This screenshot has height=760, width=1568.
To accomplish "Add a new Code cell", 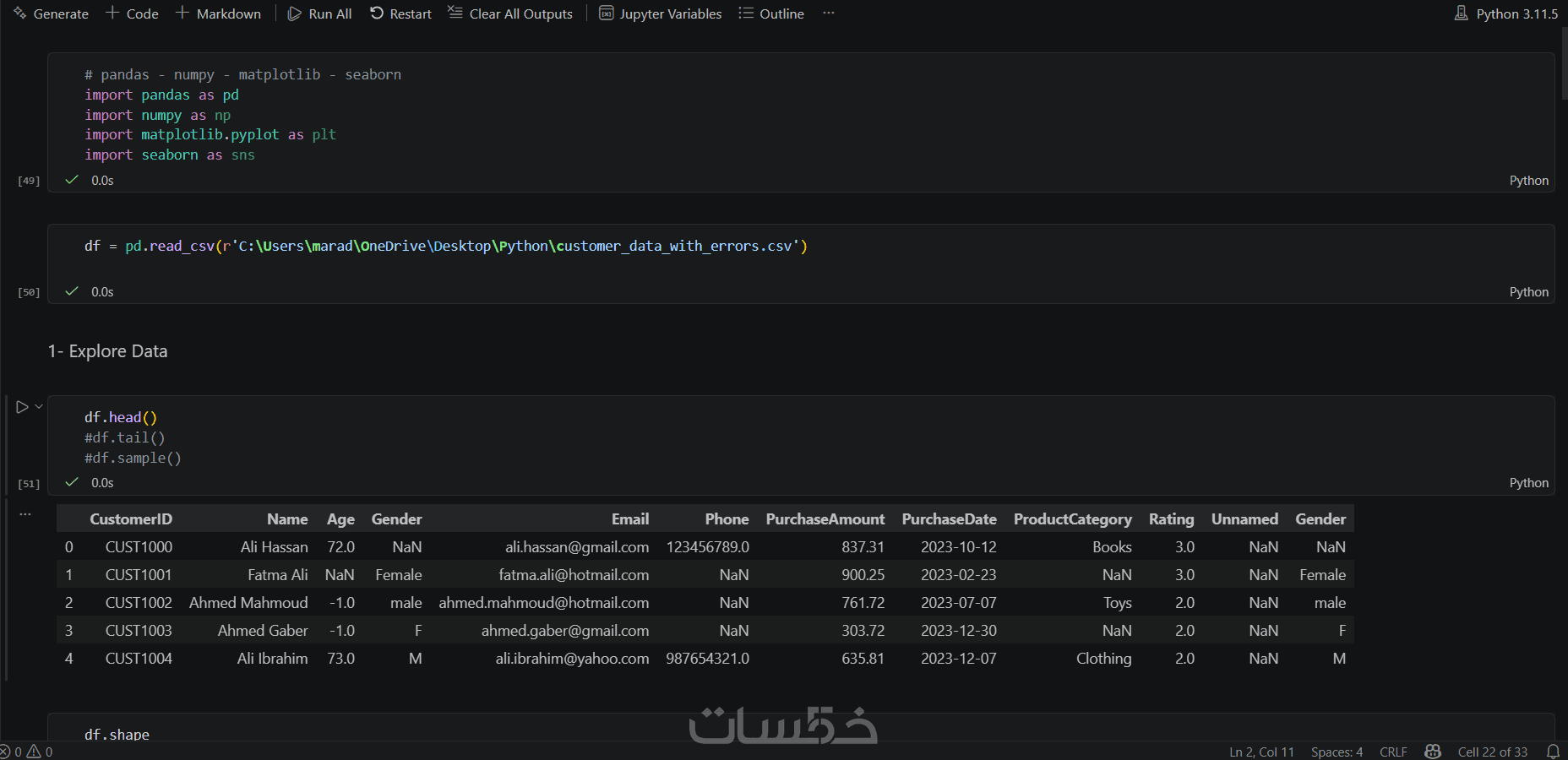I will click(132, 14).
